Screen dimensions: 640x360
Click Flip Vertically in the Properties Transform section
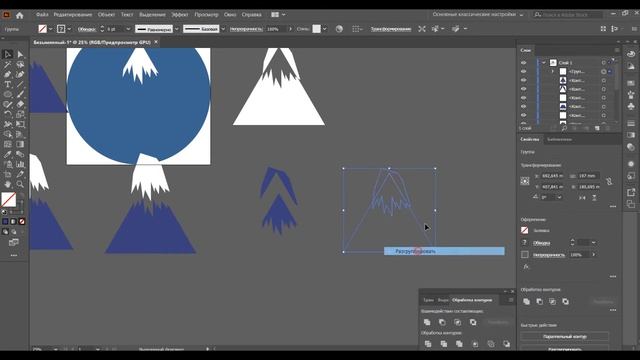point(594,198)
